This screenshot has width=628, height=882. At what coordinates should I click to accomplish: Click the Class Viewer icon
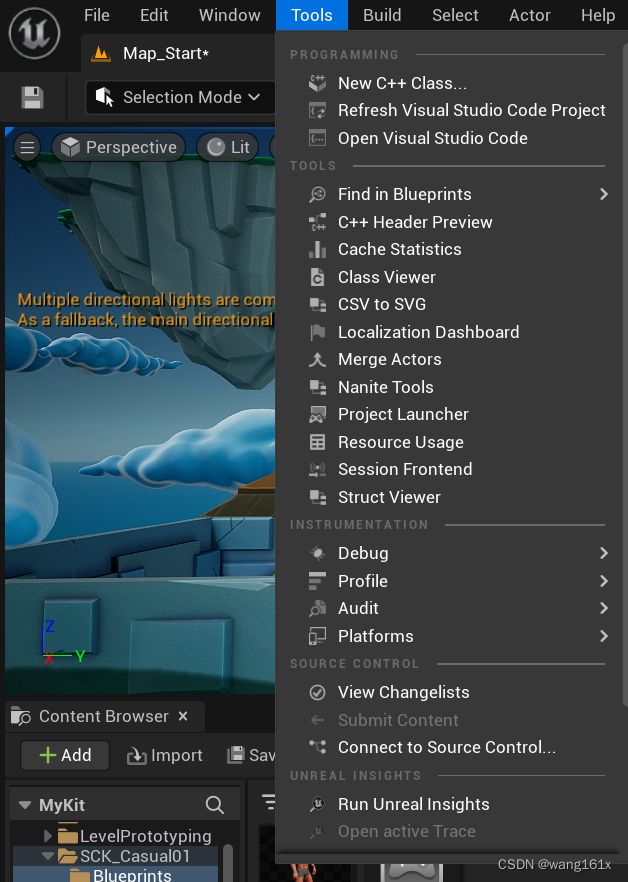click(x=317, y=277)
